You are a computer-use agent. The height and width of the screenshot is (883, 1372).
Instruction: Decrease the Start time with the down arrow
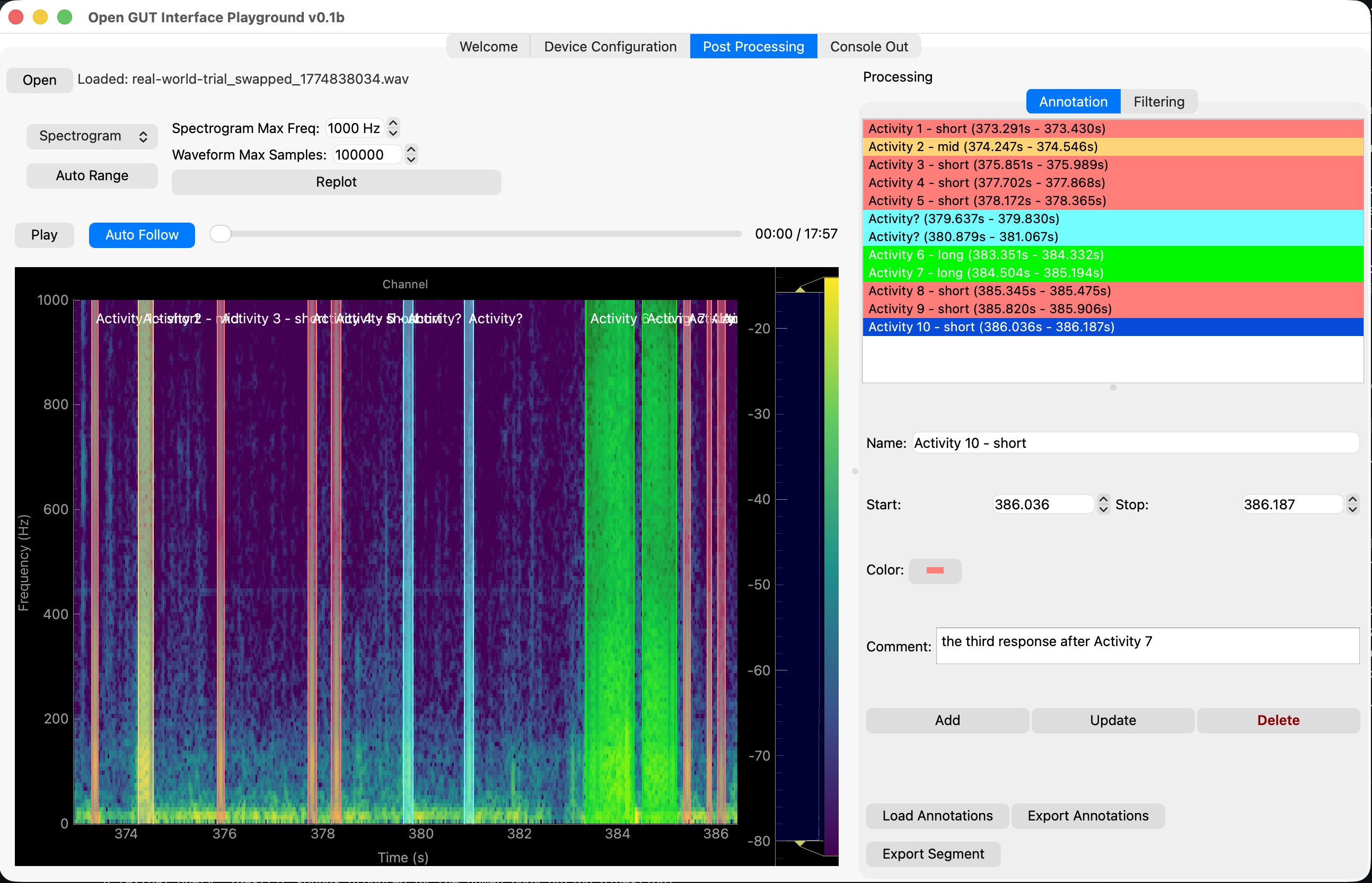click(1103, 510)
